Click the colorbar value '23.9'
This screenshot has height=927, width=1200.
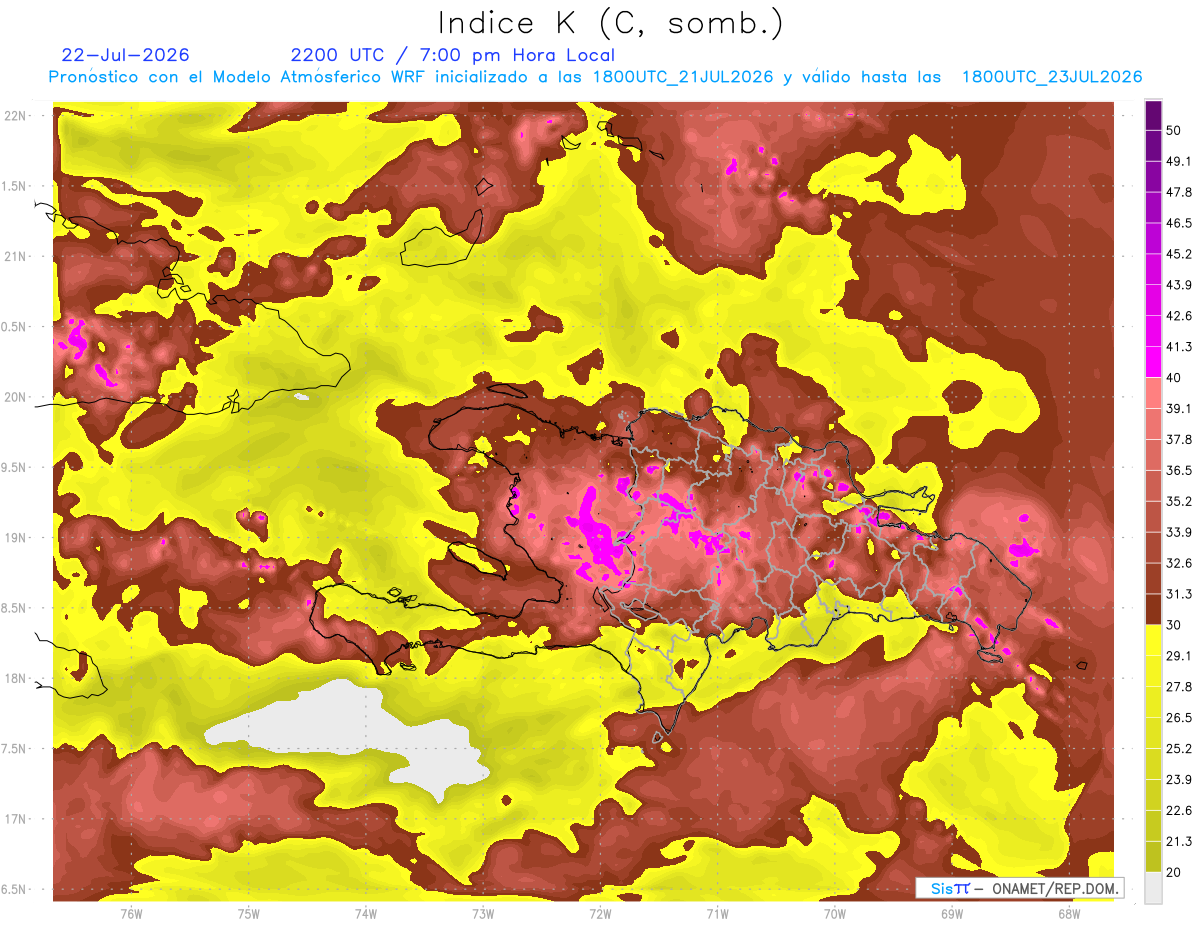(x=1179, y=779)
